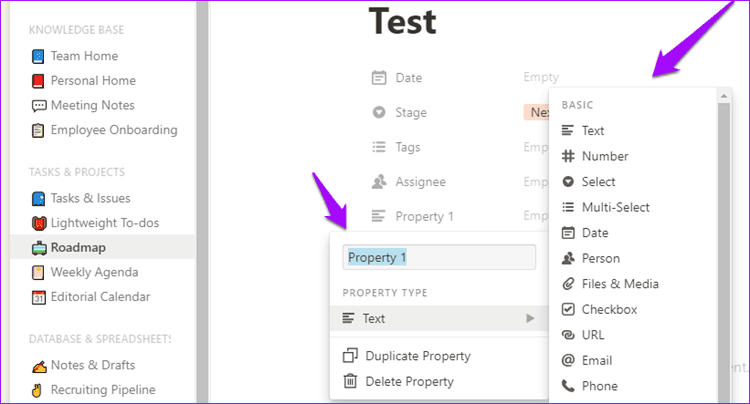Click the Property 1 name input field
This screenshot has height=404, width=750.
(439, 257)
